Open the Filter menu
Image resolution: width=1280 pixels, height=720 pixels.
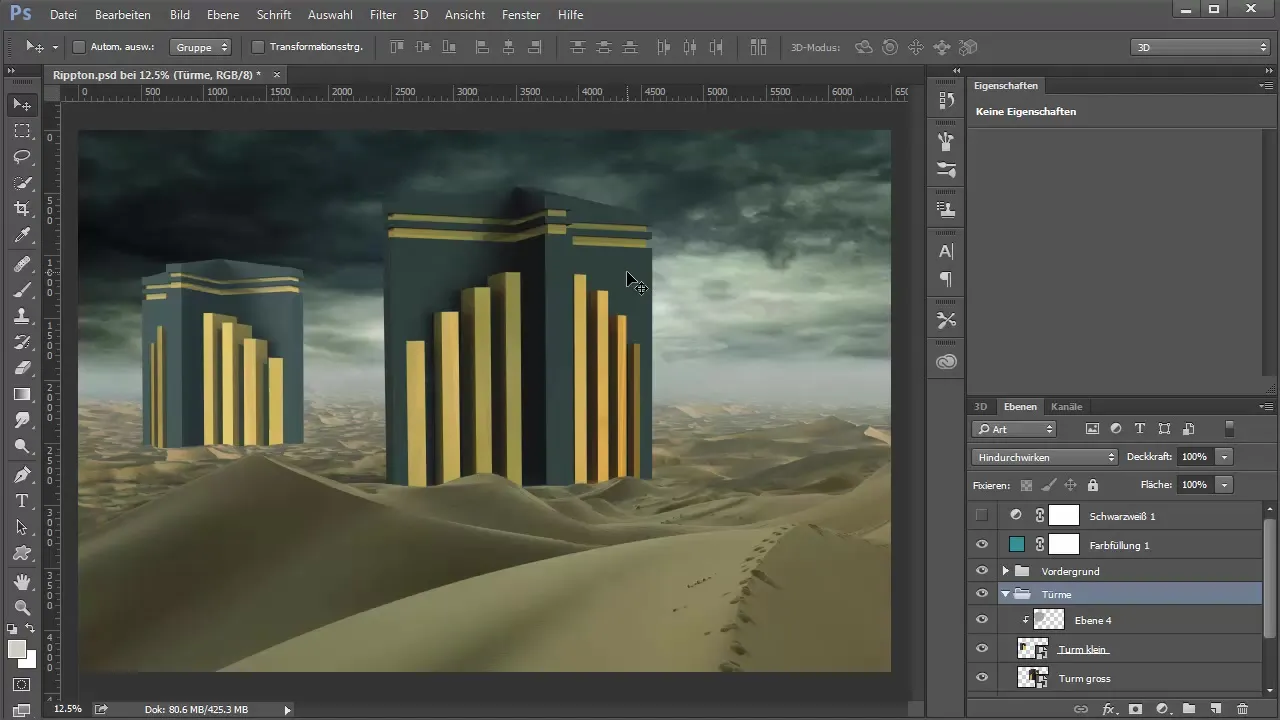(383, 15)
